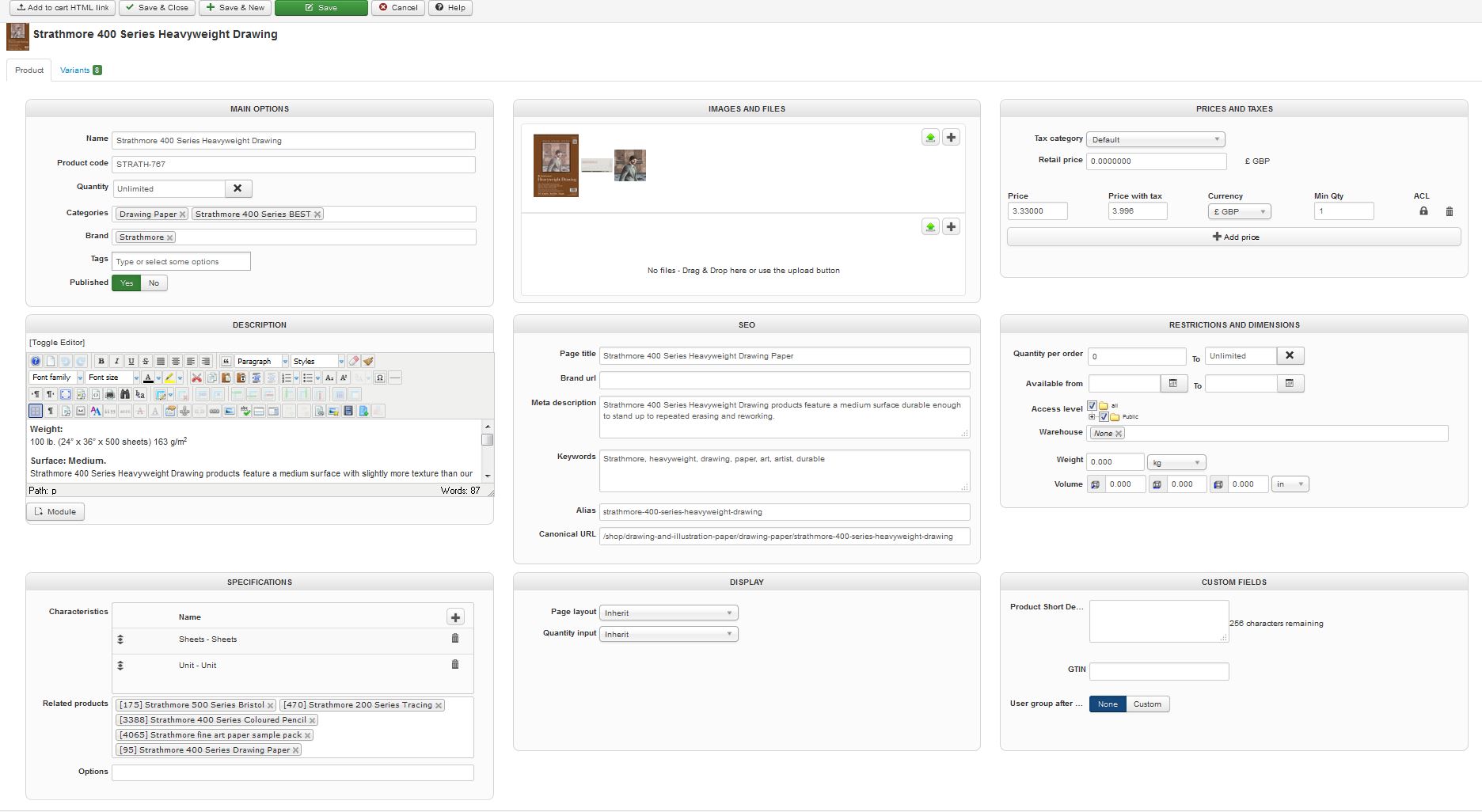Delete the Sheets characteristic
Screen dimensions: 1482x812
[455, 639]
